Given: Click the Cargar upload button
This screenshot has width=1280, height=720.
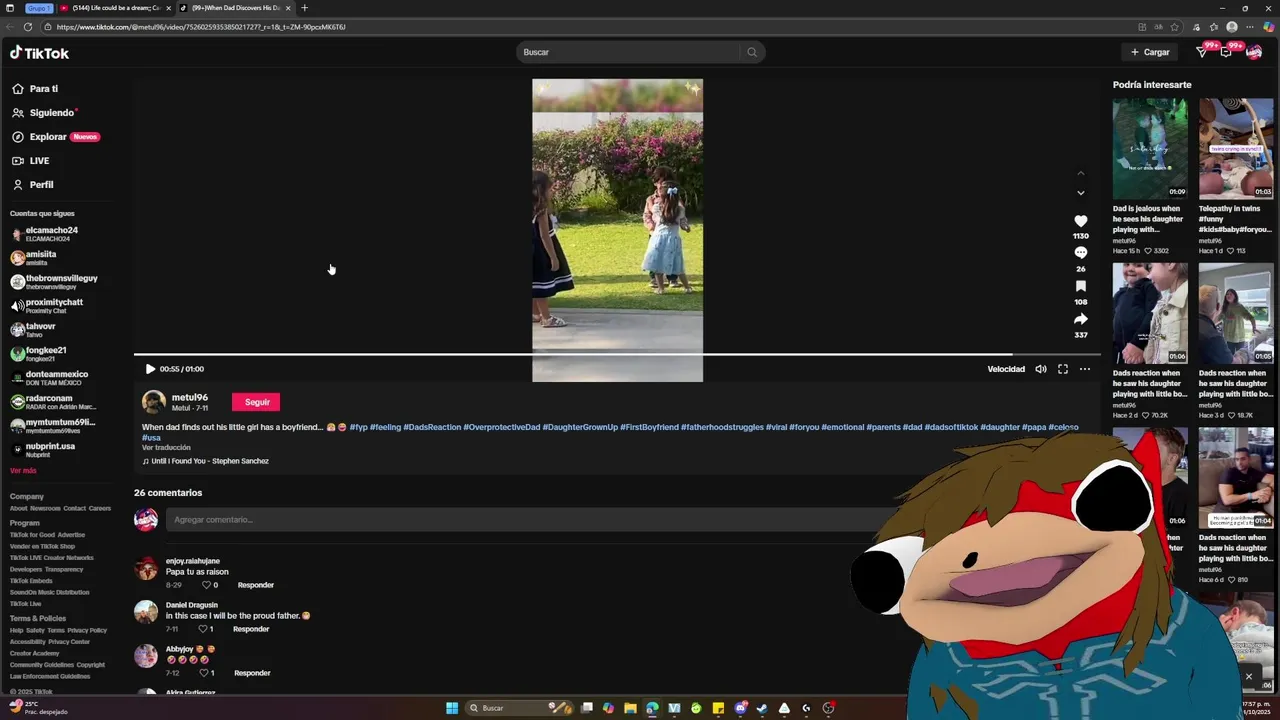Looking at the screenshot, I should [1150, 52].
